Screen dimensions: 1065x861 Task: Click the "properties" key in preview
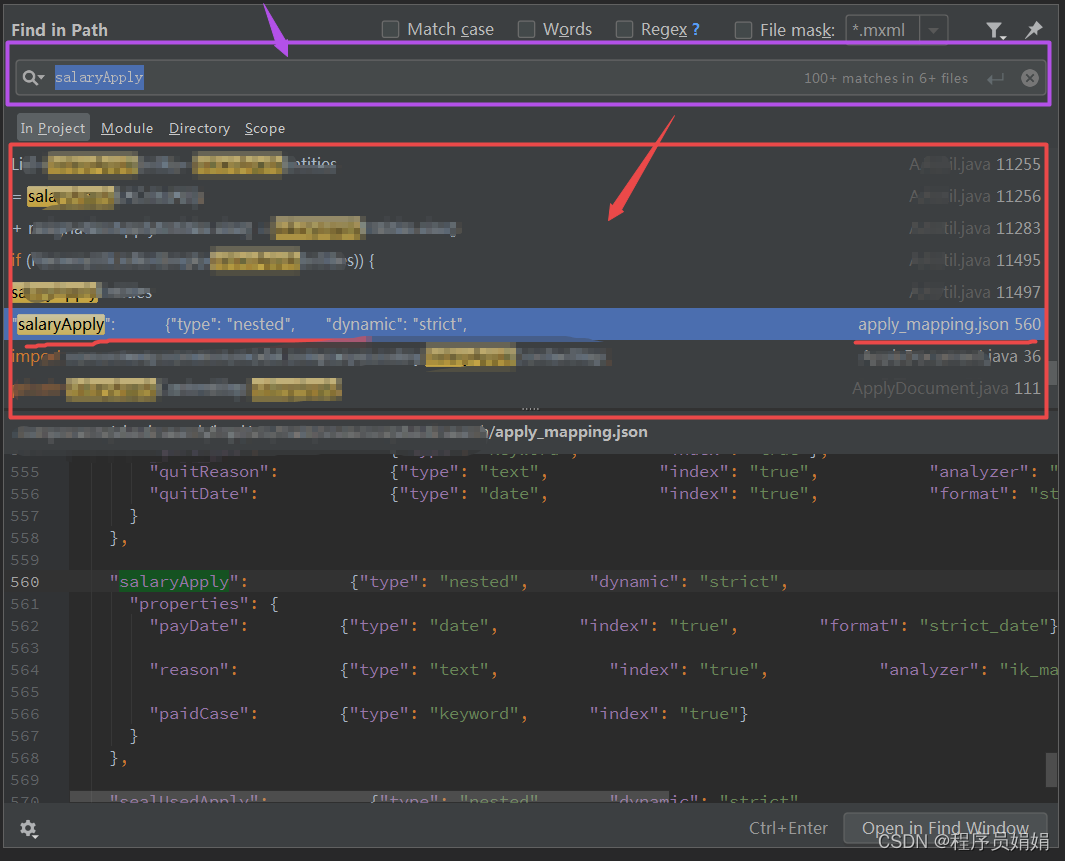pyautogui.click(x=189, y=604)
